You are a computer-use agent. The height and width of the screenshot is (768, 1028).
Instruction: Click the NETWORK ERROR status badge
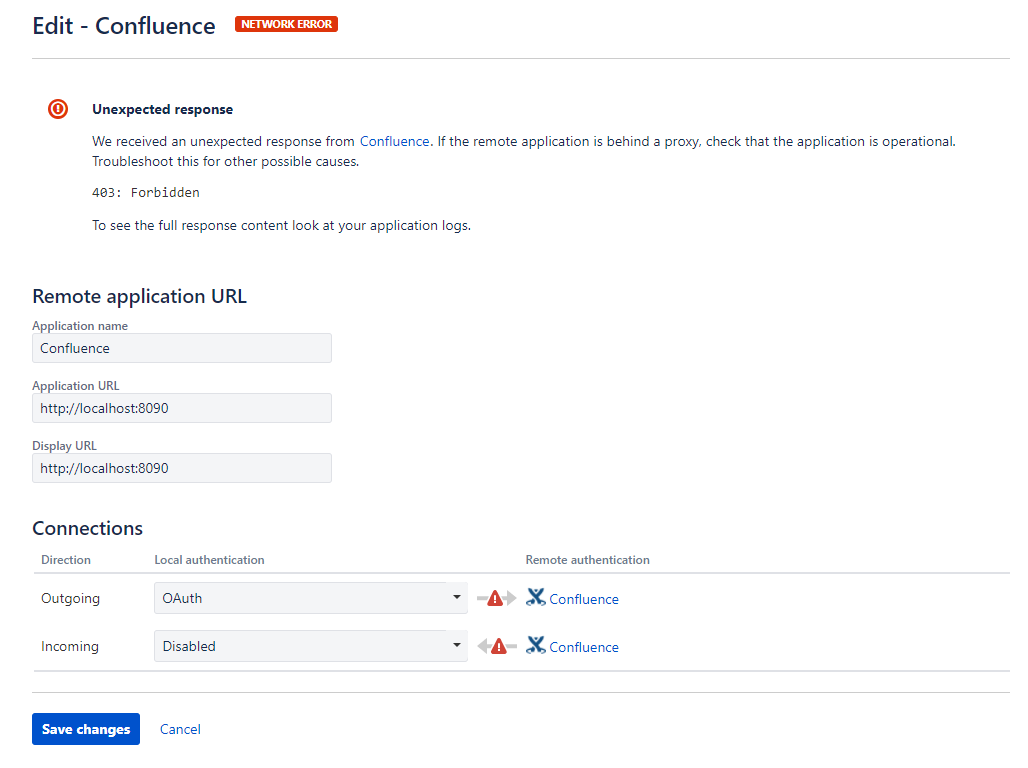coord(287,24)
